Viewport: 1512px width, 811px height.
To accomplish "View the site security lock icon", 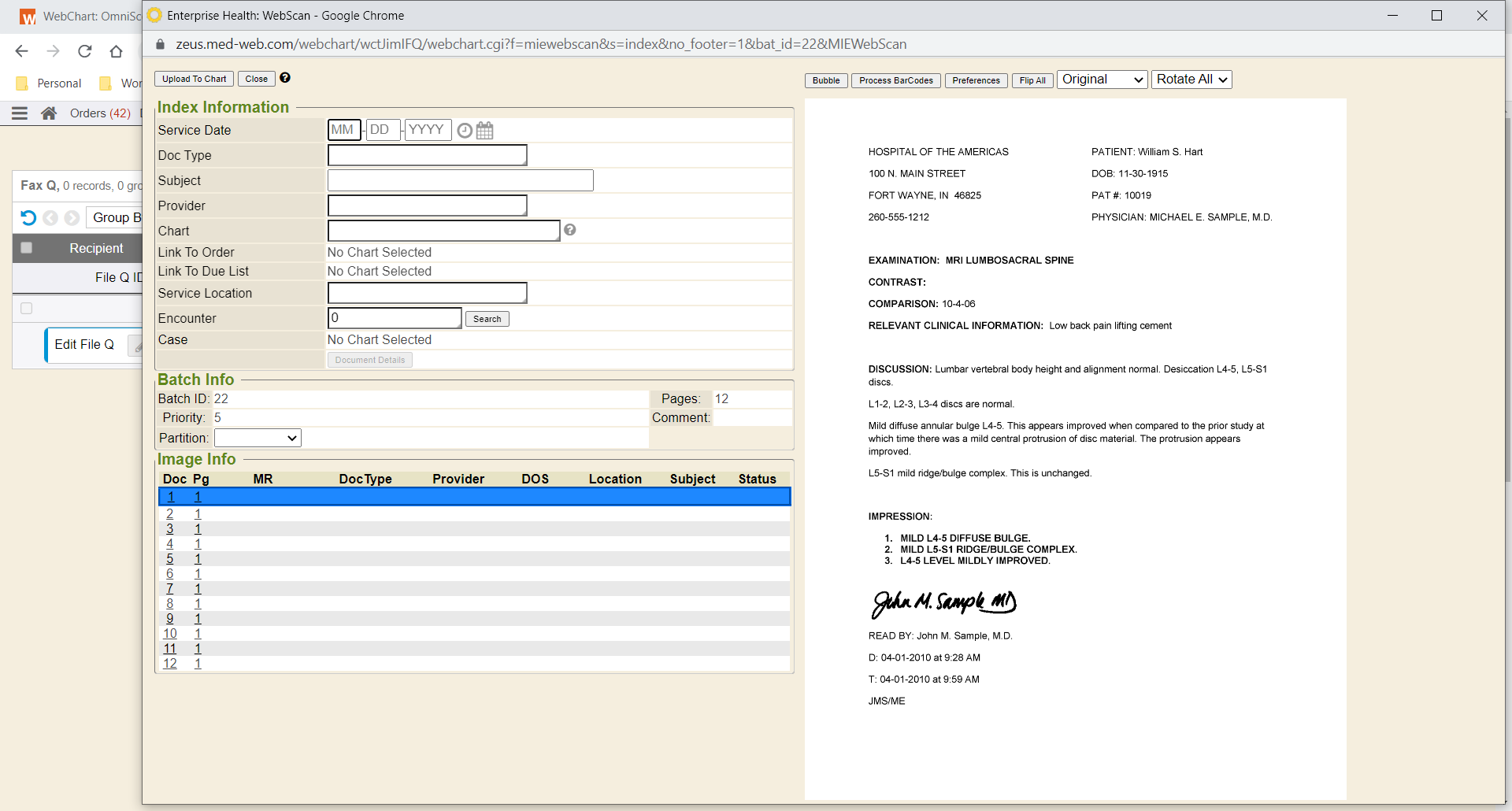I will point(160,44).
